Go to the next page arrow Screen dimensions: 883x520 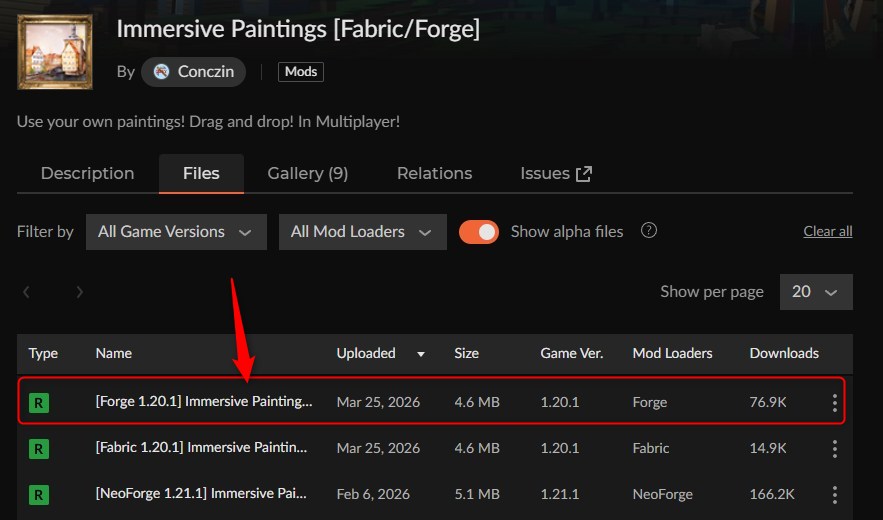point(79,292)
